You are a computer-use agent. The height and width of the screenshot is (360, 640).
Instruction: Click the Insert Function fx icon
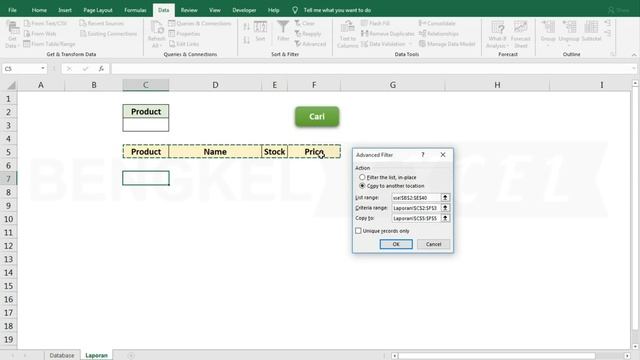coord(101,69)
